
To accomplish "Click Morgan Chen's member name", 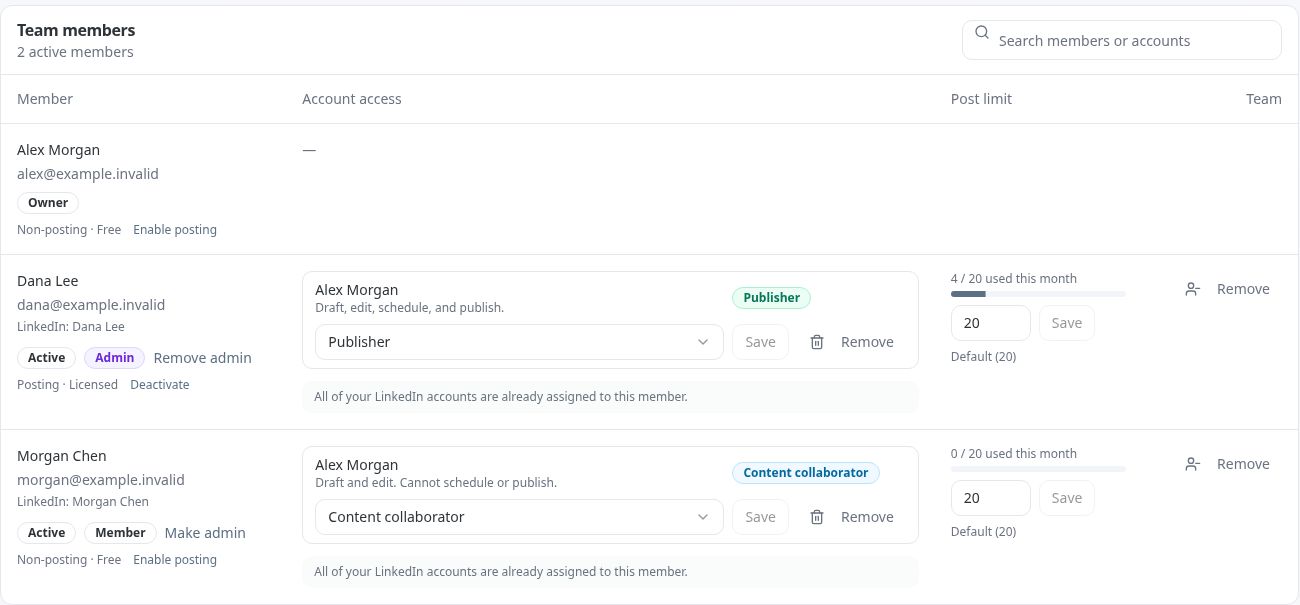I will coord(62,456).
